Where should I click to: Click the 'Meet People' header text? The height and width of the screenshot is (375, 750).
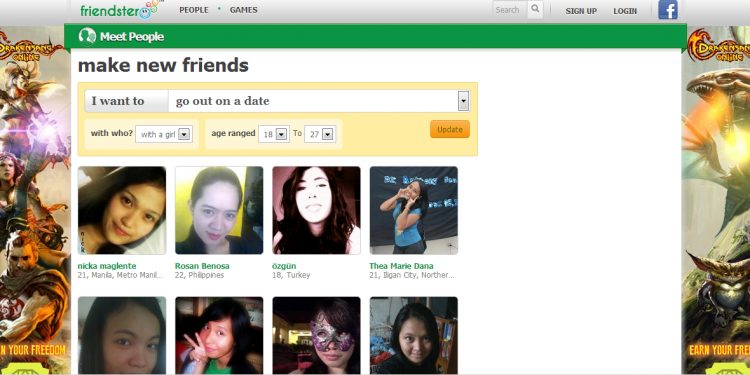[x=132, y=37]
